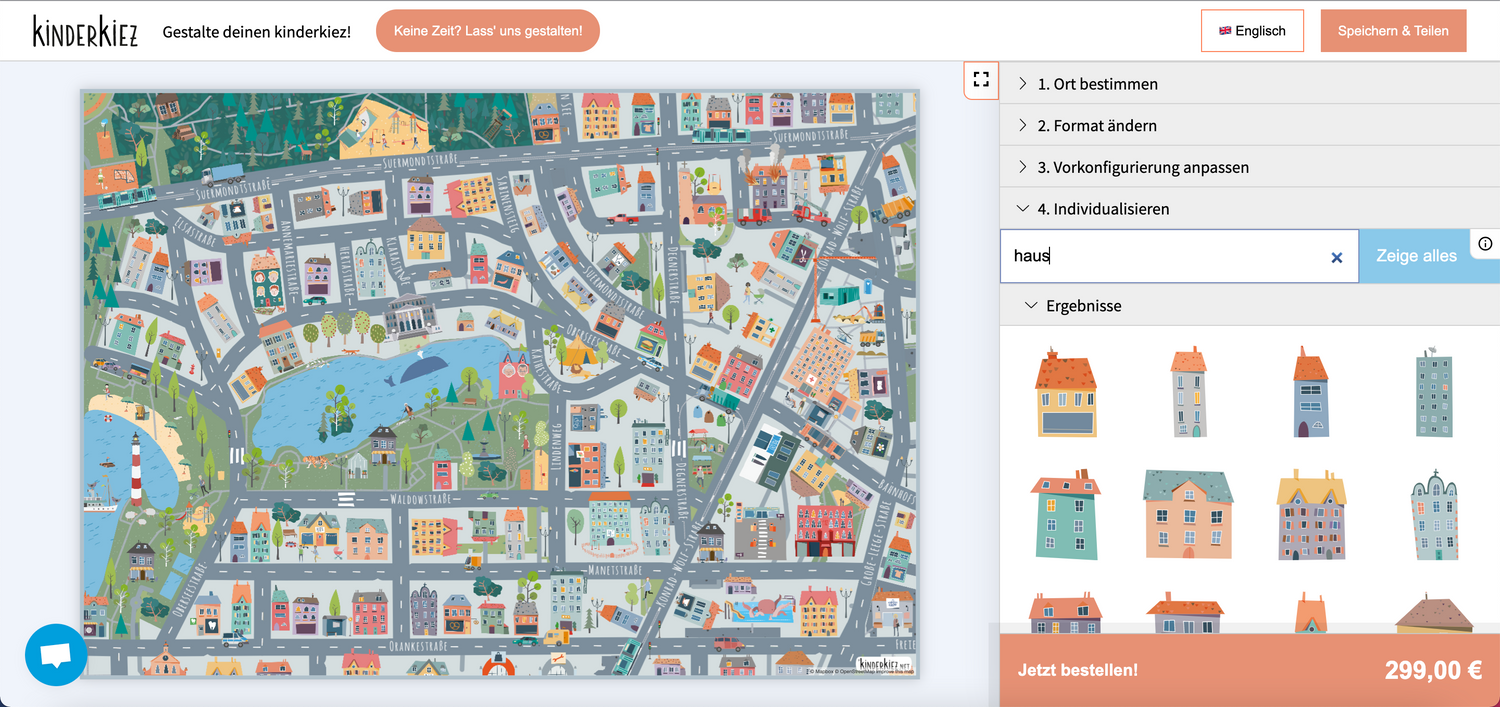Open the chat bubble widget

[x=56, y=655]
